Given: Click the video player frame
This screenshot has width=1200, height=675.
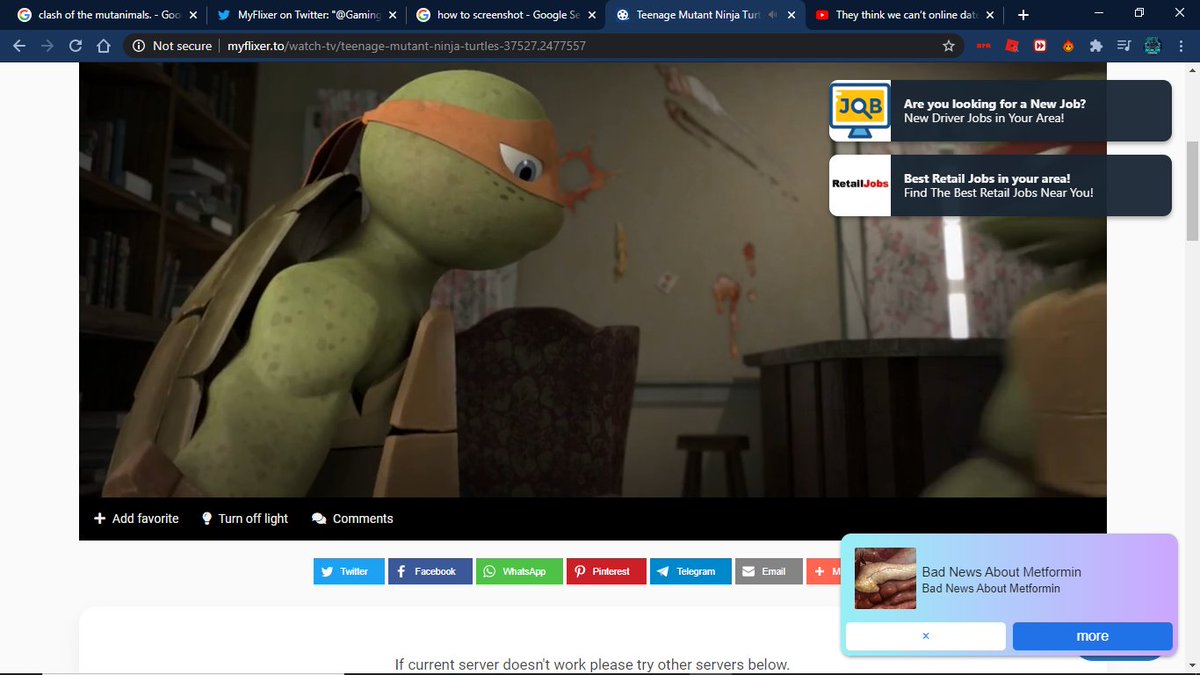Looking at the screenshot, I should (x=593, y=280).
